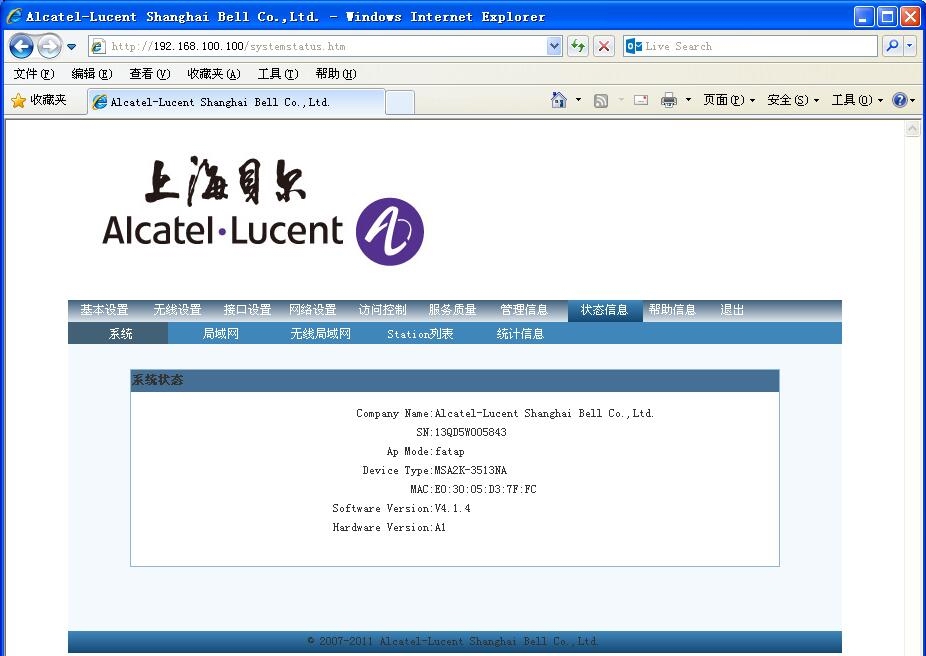Go to 网络设置 navigation tab

(312, 310)
